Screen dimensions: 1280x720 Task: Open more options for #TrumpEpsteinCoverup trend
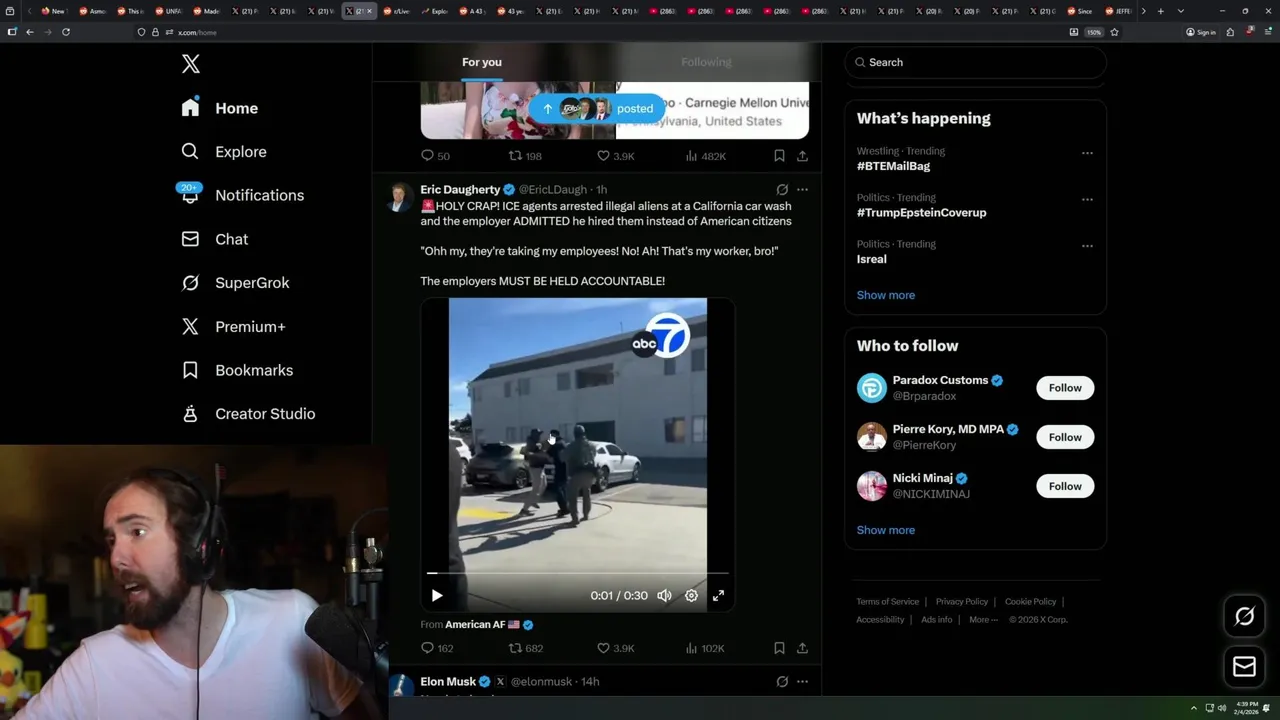point(1087,199)
